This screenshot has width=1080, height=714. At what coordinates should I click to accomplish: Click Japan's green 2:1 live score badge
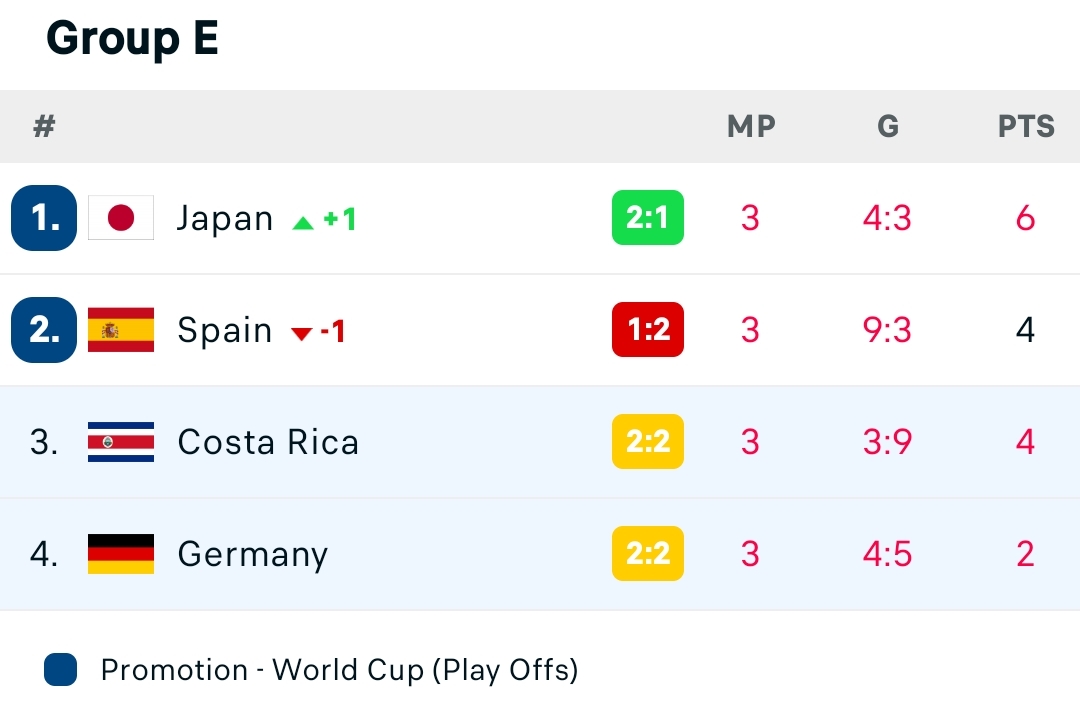647,218
